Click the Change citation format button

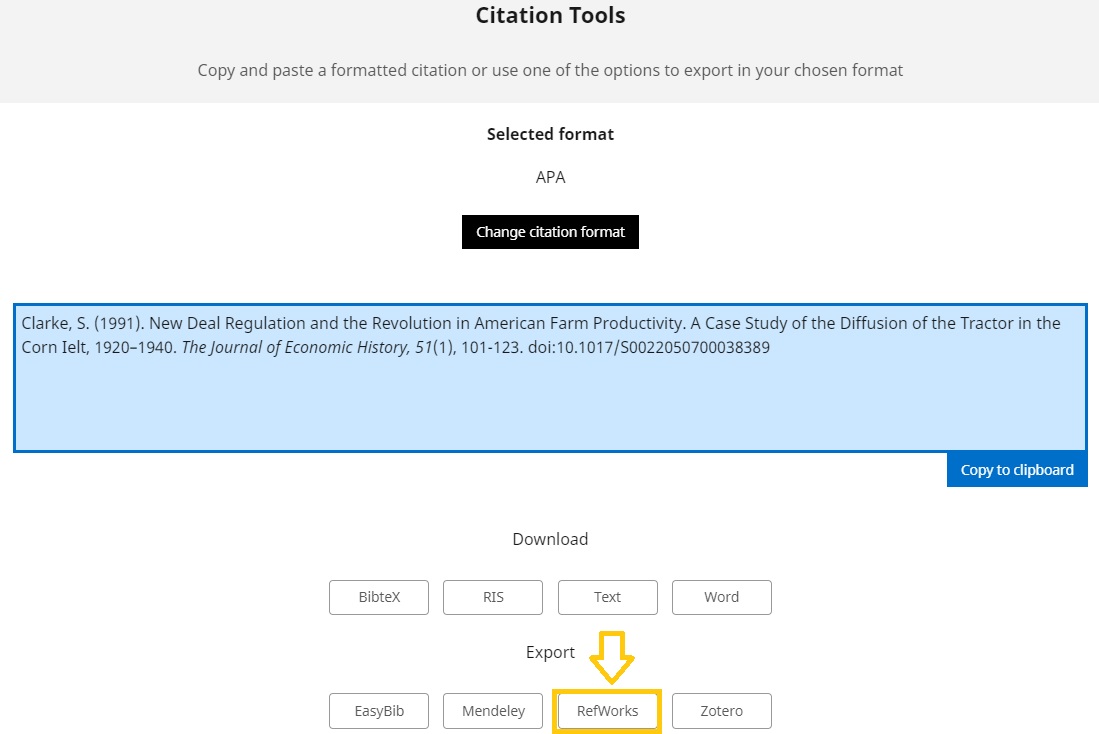click(x=550, y=231)
